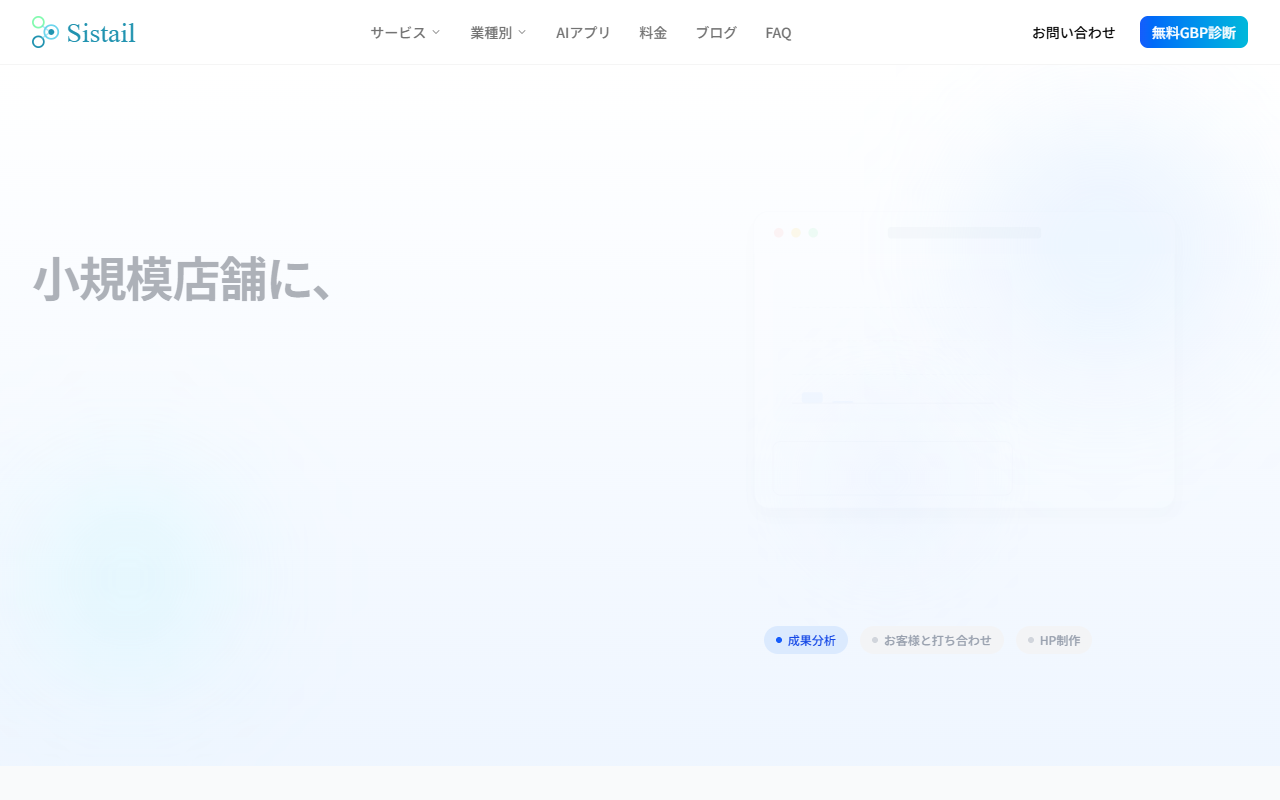The image size is (1280, 800).
Task: Click the red dot in mockup window
Action: (778, 233)
